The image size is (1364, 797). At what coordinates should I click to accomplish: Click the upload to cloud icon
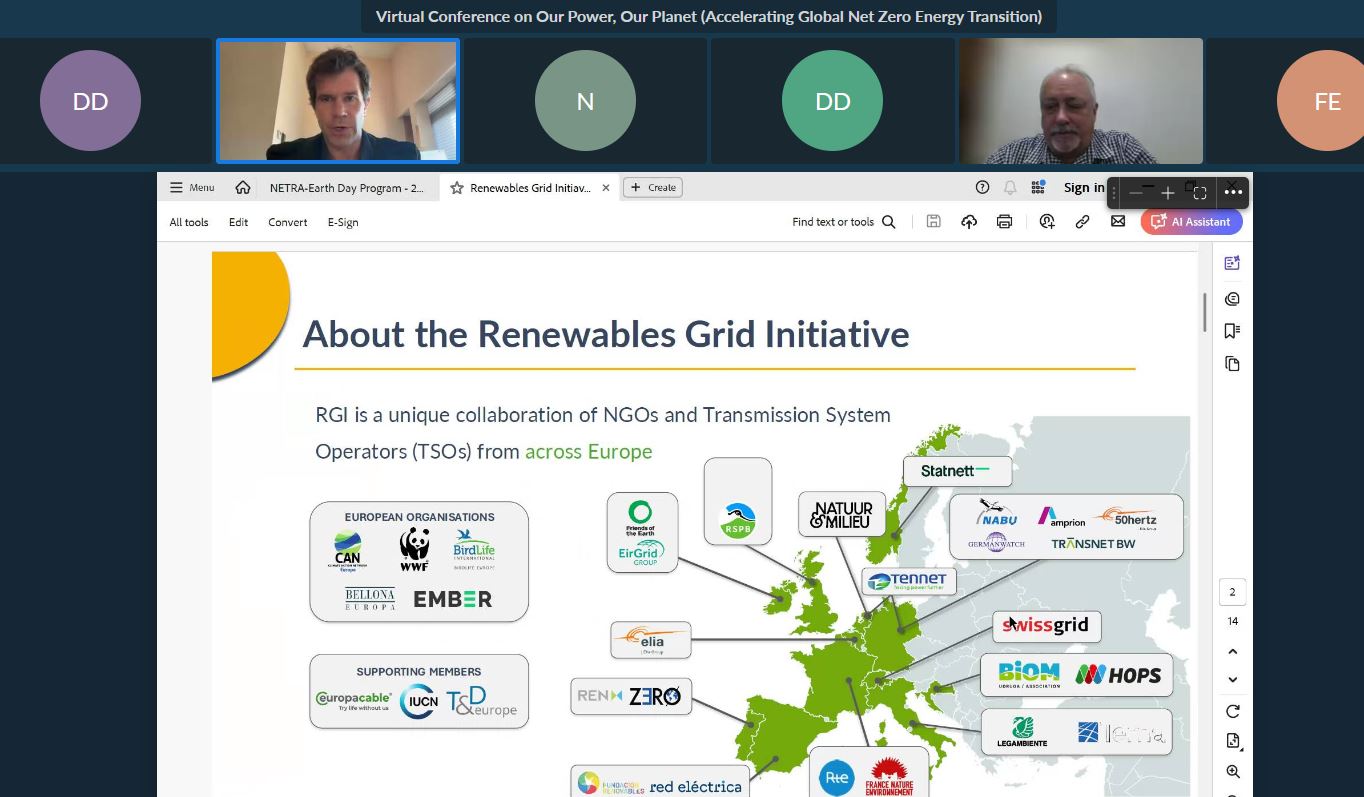pyautogui.click(x=969, y=222)
